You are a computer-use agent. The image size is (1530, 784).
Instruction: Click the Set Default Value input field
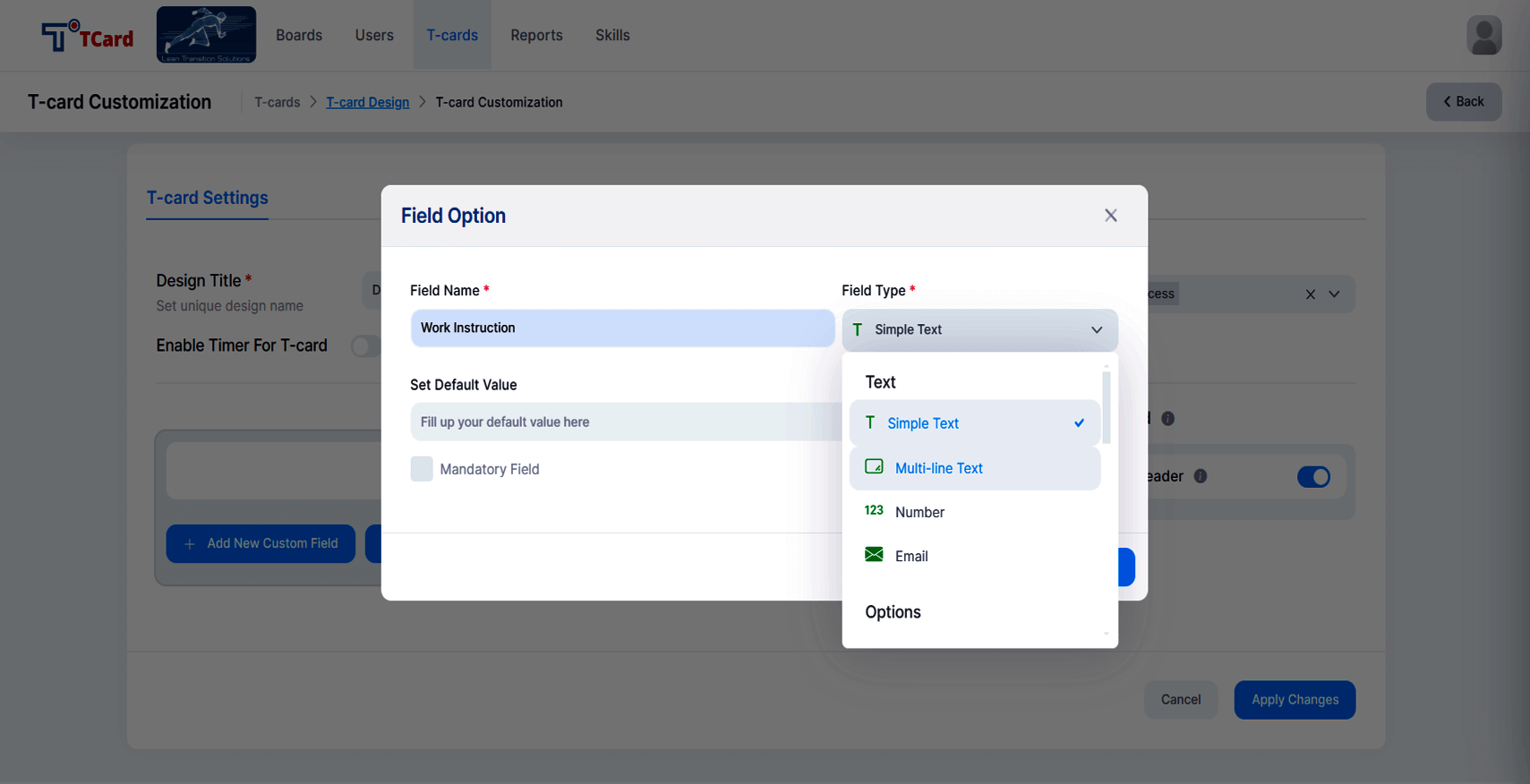626,422
